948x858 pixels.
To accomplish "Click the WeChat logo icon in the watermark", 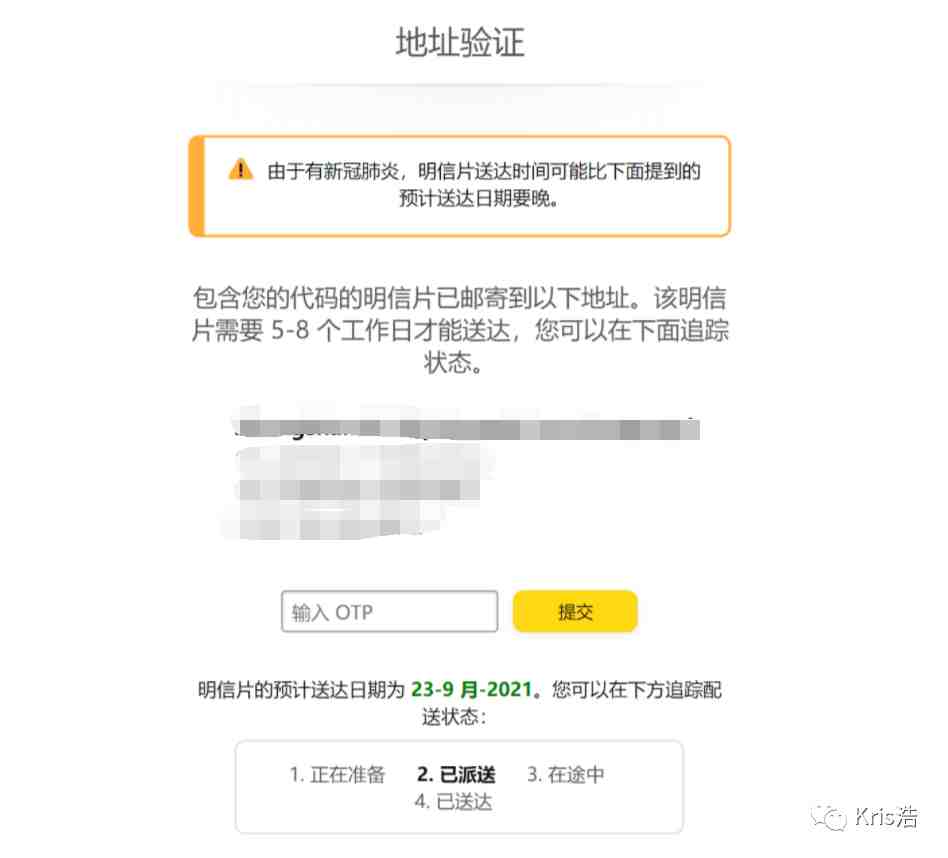I will click(829, 817).
